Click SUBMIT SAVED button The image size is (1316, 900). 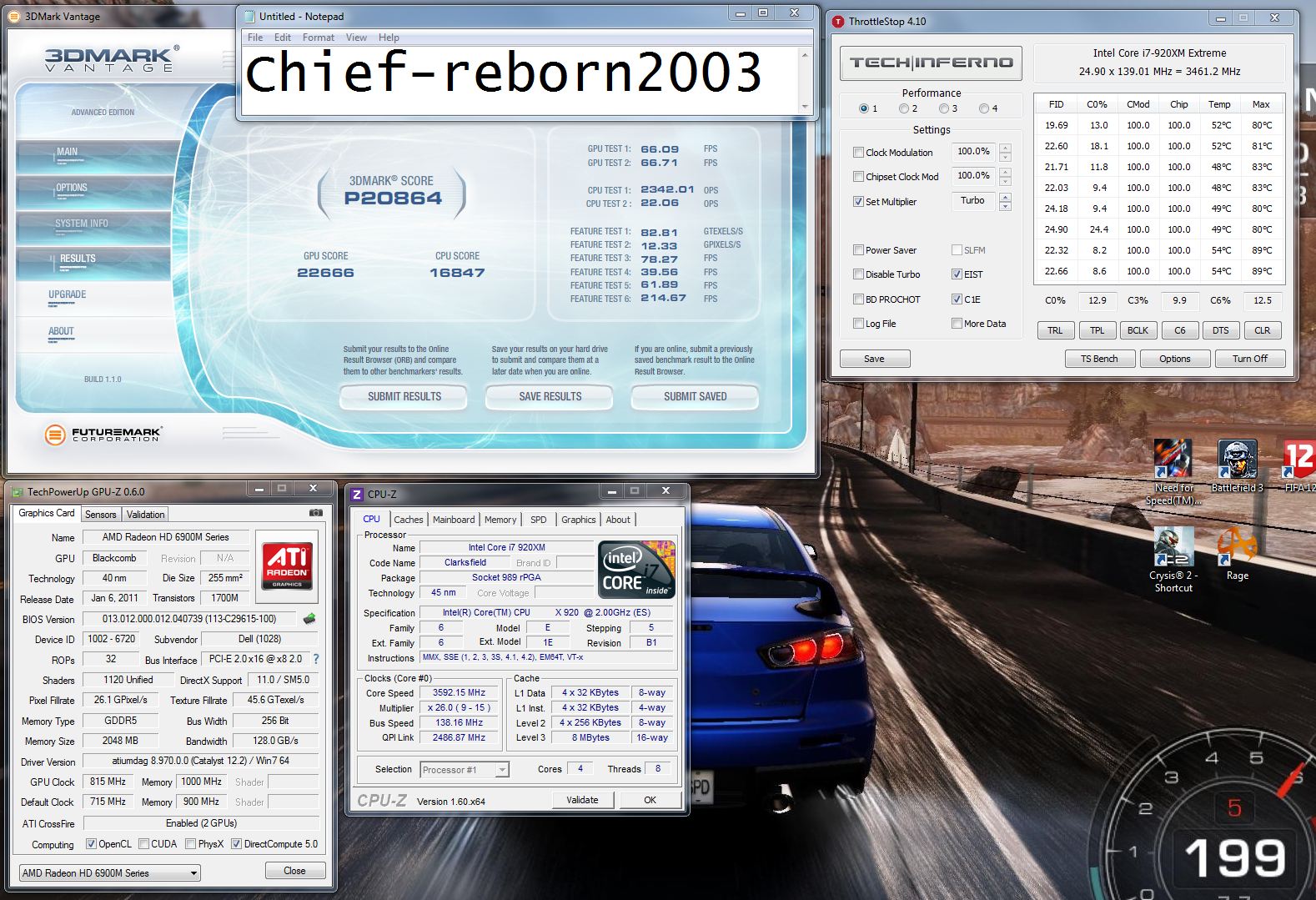tap(696, 396)
